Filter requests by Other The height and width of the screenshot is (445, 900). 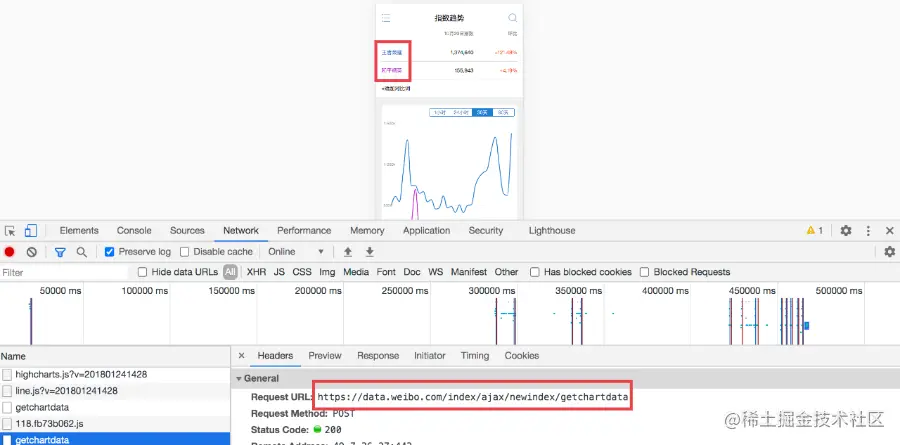(506, 272)
